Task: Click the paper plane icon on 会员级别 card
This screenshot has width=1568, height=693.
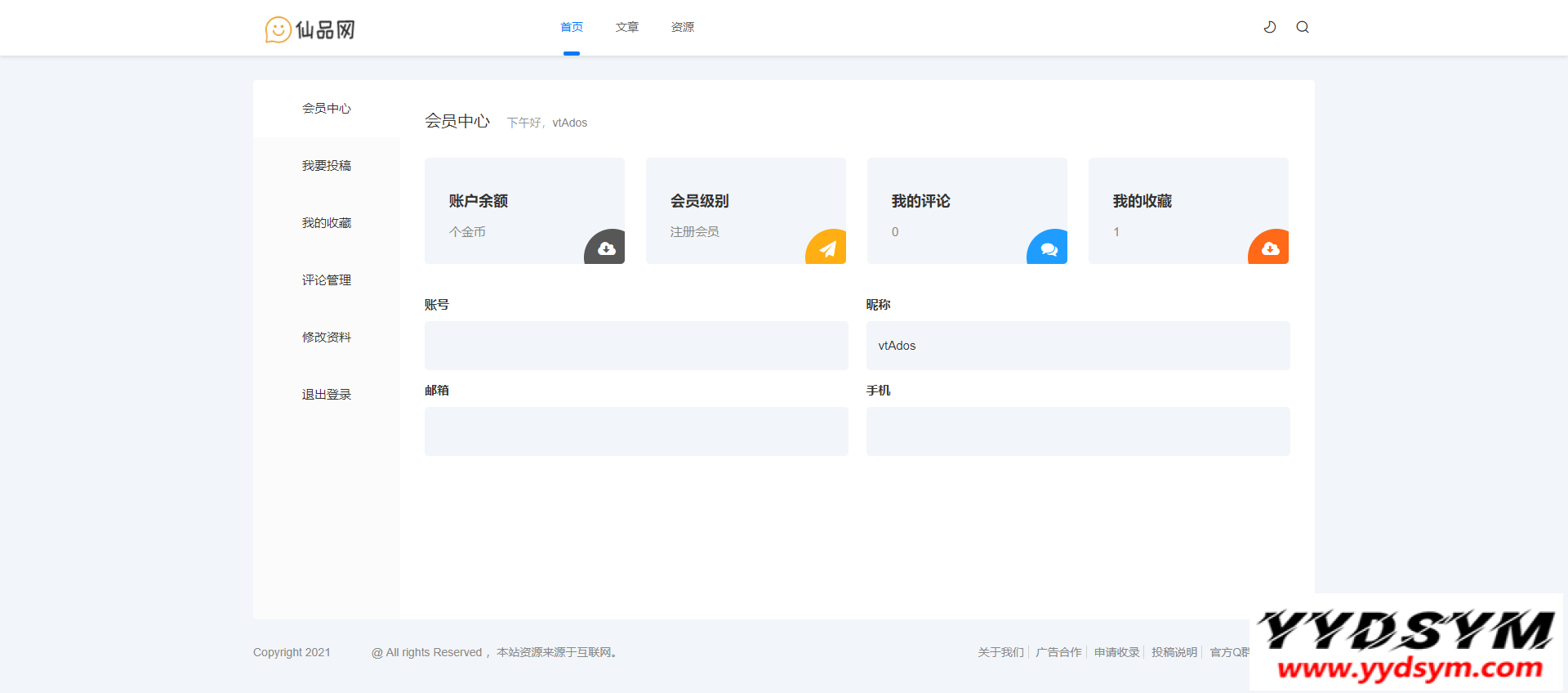Action: tap(827, 248)
